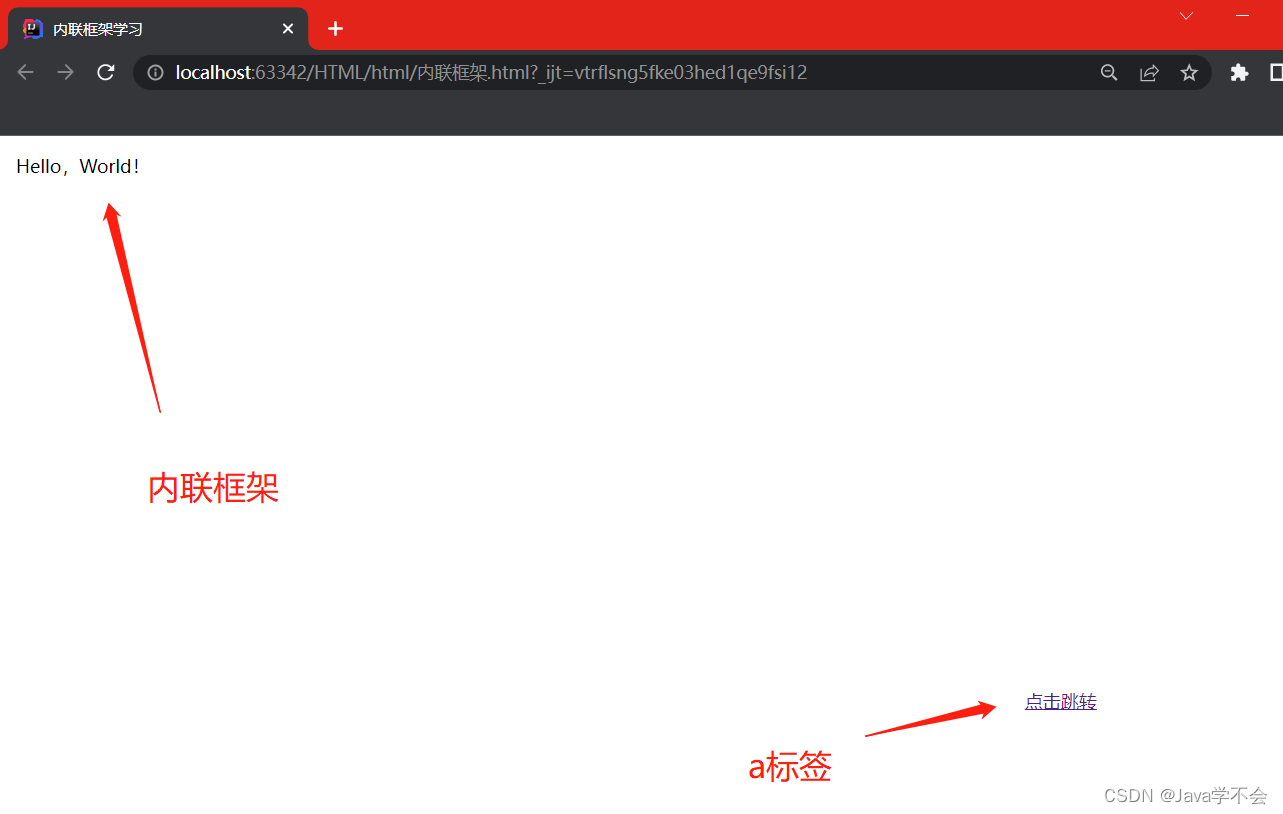
Task: Open the tab search chevron in title bar
Action: (x=1186, y=15)
